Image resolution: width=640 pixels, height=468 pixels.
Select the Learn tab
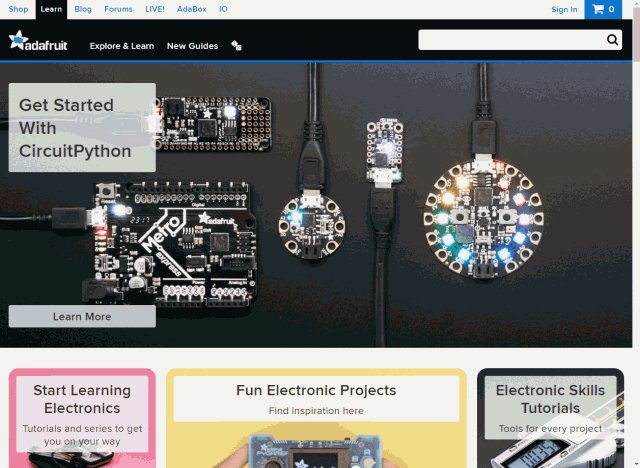51,9
